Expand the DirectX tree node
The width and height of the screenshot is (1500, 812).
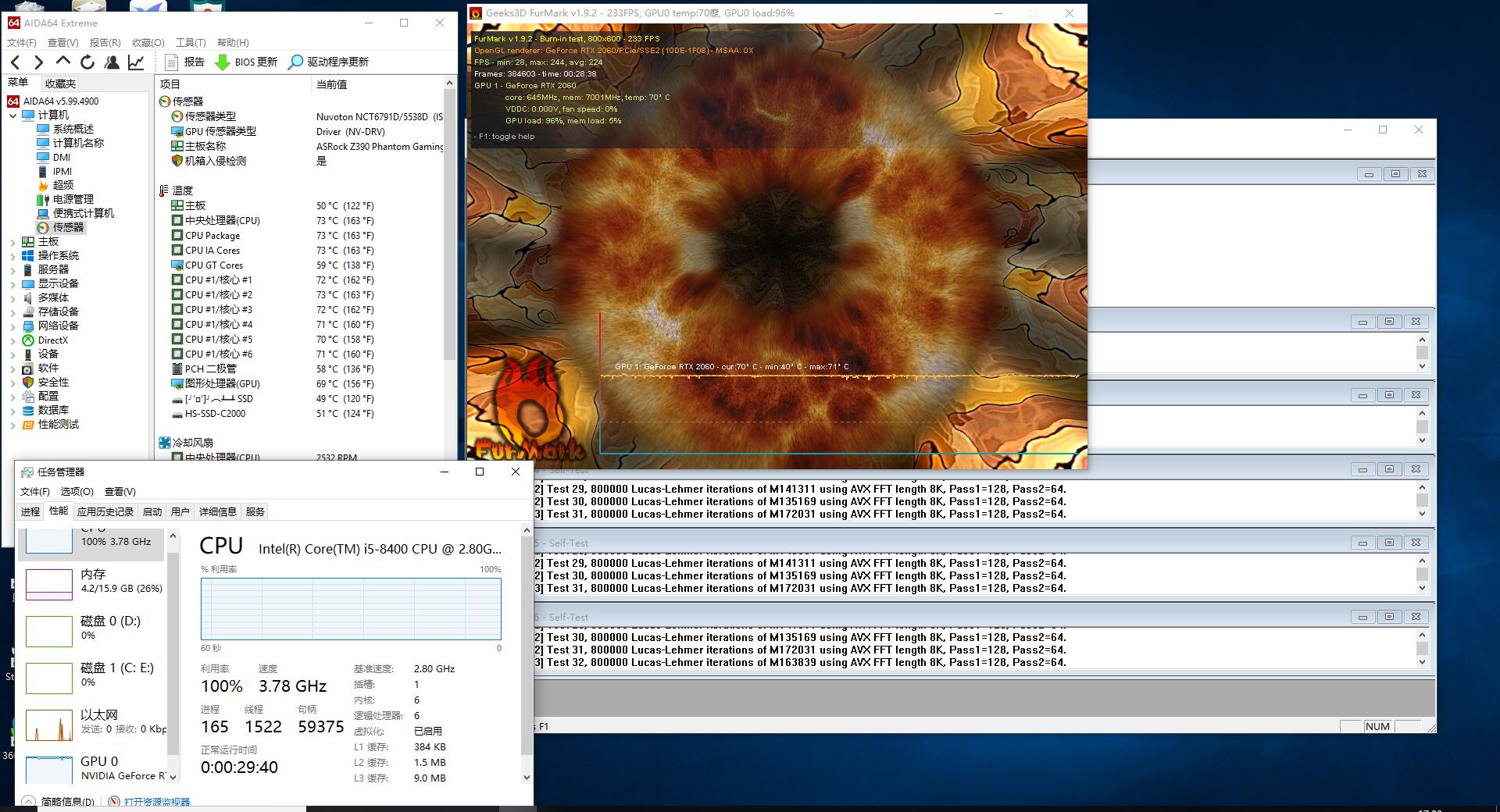click(x=13, y=340)
